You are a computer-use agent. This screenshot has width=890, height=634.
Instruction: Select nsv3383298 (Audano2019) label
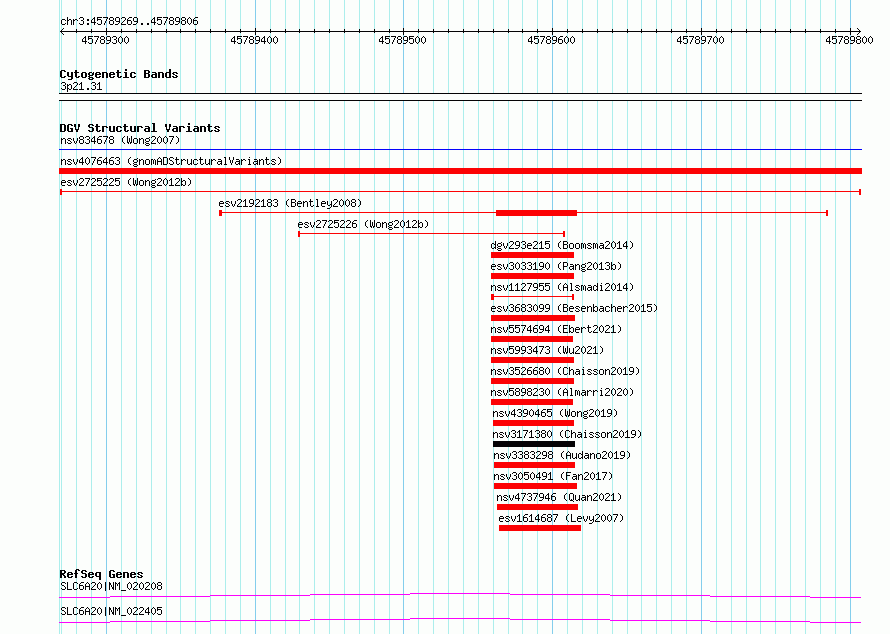562,455
